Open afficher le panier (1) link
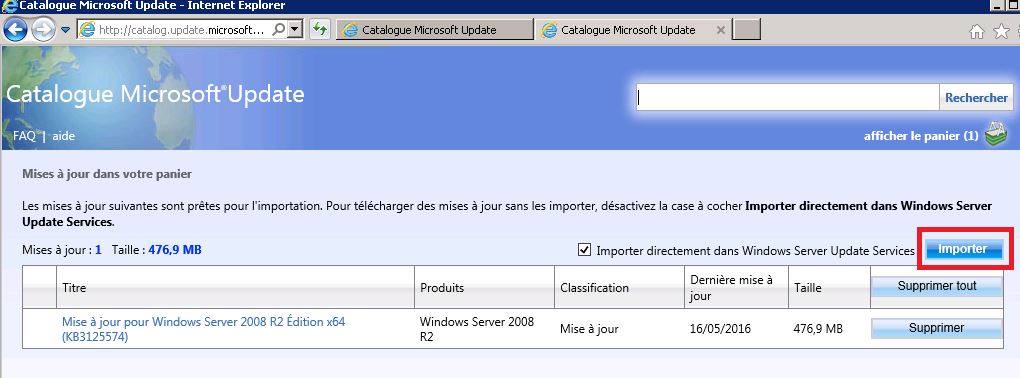The height and width of the screenshot is (378, 1020). coord(920,136)
